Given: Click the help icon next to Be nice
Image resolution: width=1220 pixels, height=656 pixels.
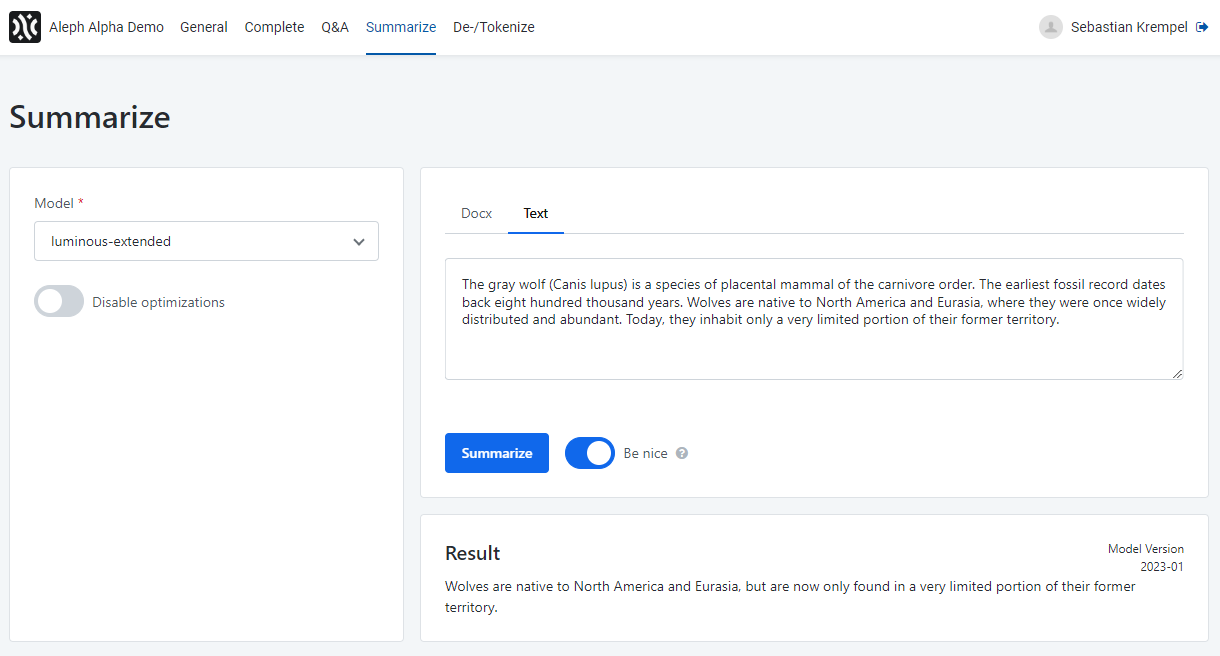Looking at the screenshot, I should (x=682, y=453).
